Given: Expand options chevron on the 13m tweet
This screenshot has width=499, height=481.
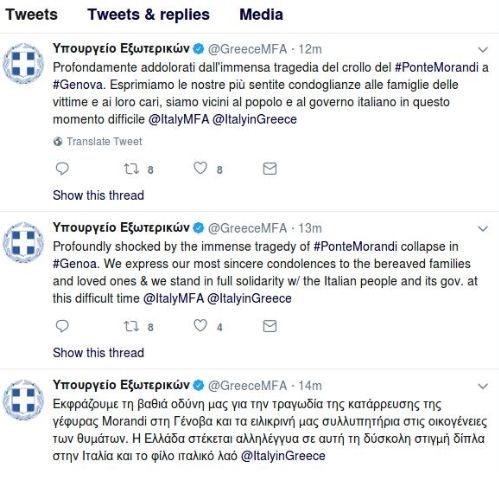Looking at the screenshot, I should (483, 229).
